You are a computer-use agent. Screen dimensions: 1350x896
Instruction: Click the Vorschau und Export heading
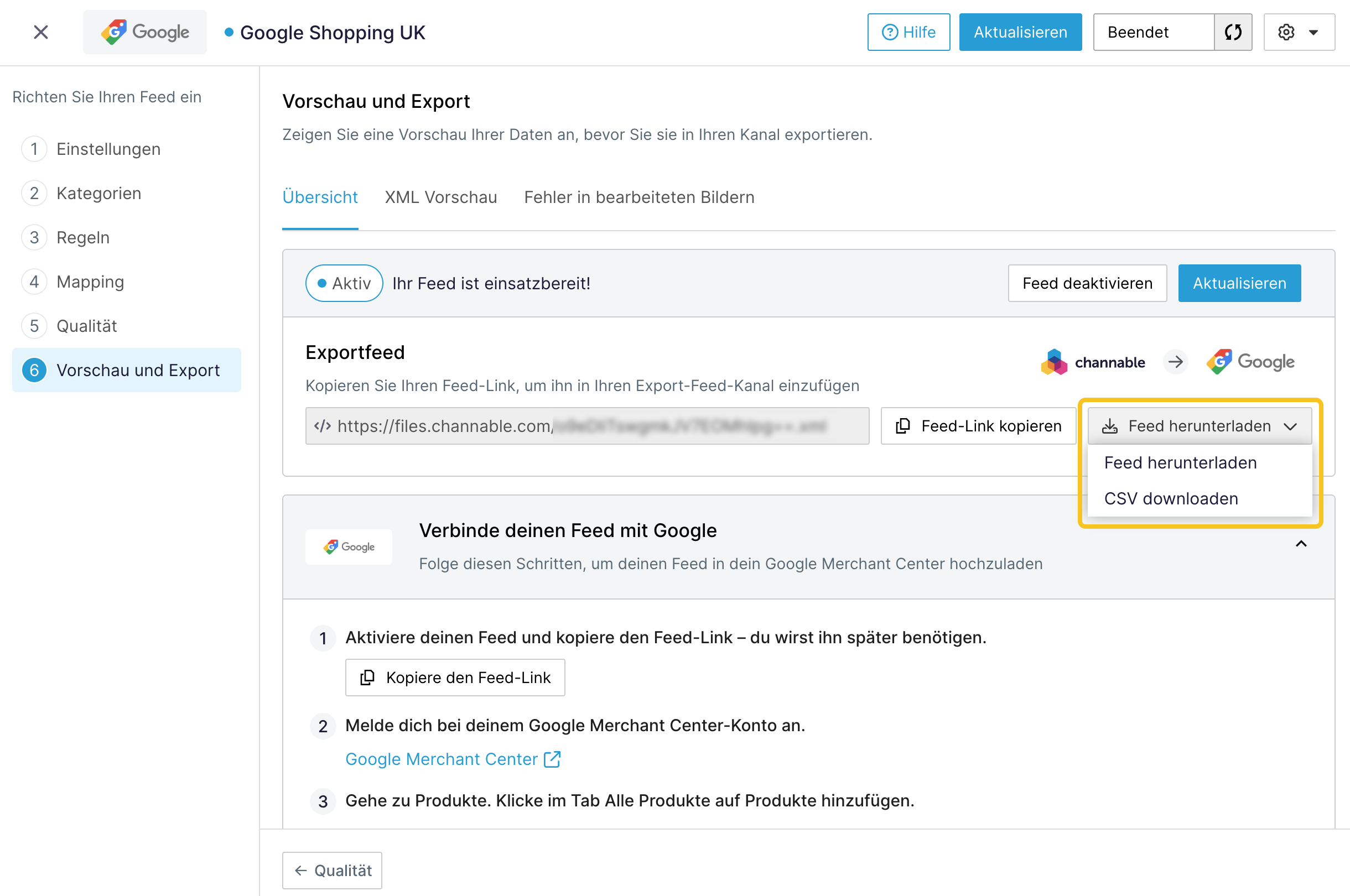(x=376, y=101)
